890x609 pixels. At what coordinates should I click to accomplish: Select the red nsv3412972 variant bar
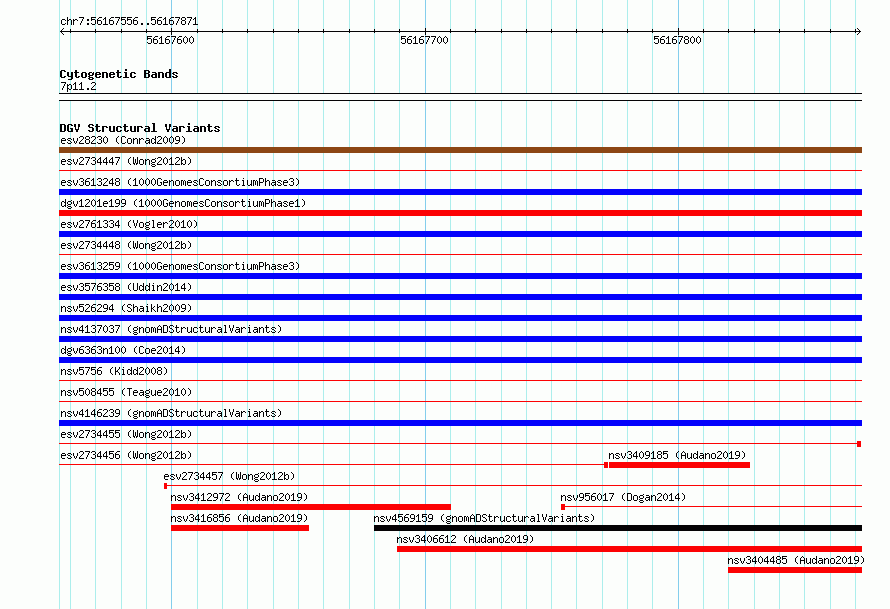click(311, 507)
